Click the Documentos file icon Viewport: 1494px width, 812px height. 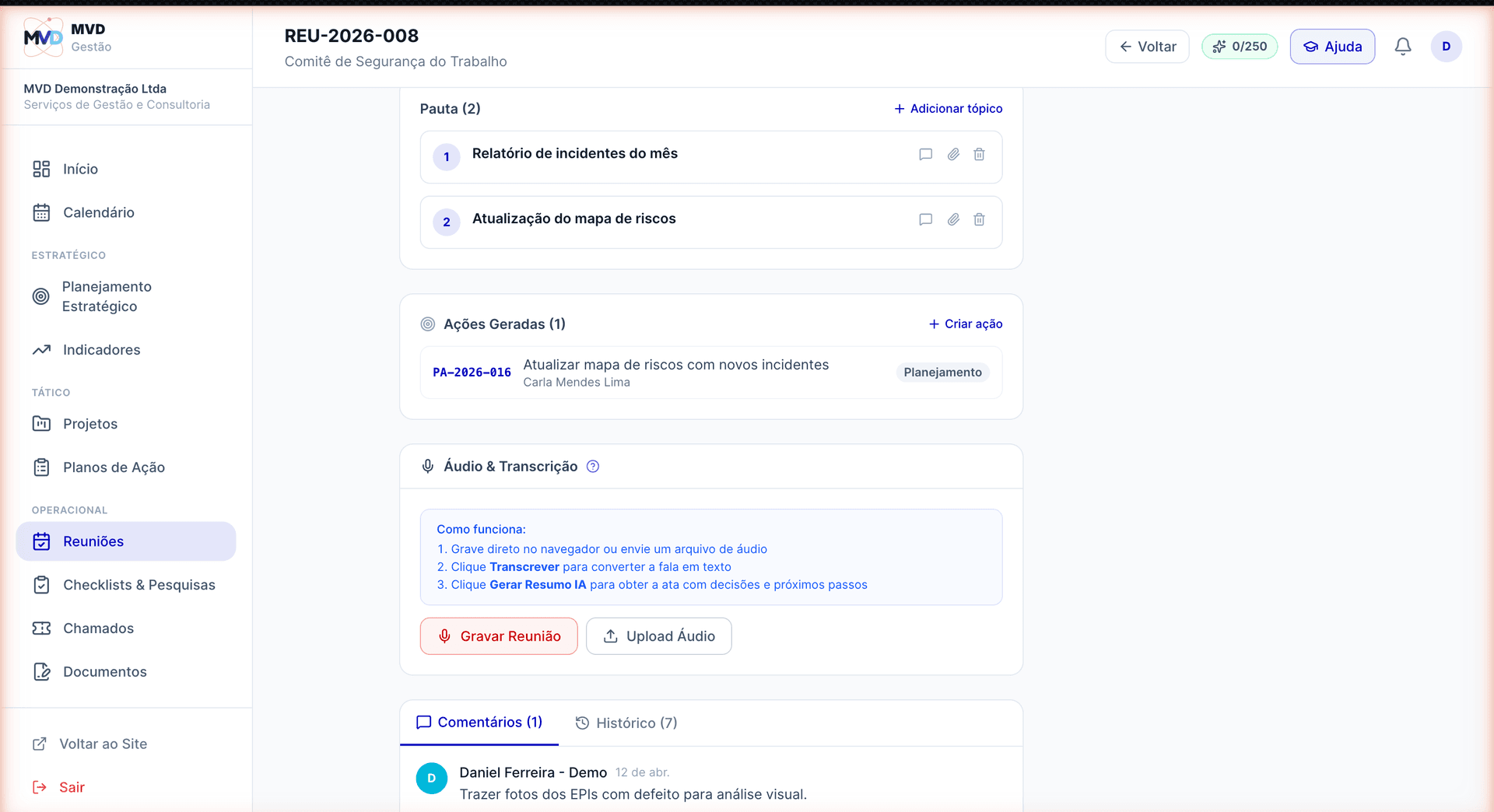tap(41, 672)
